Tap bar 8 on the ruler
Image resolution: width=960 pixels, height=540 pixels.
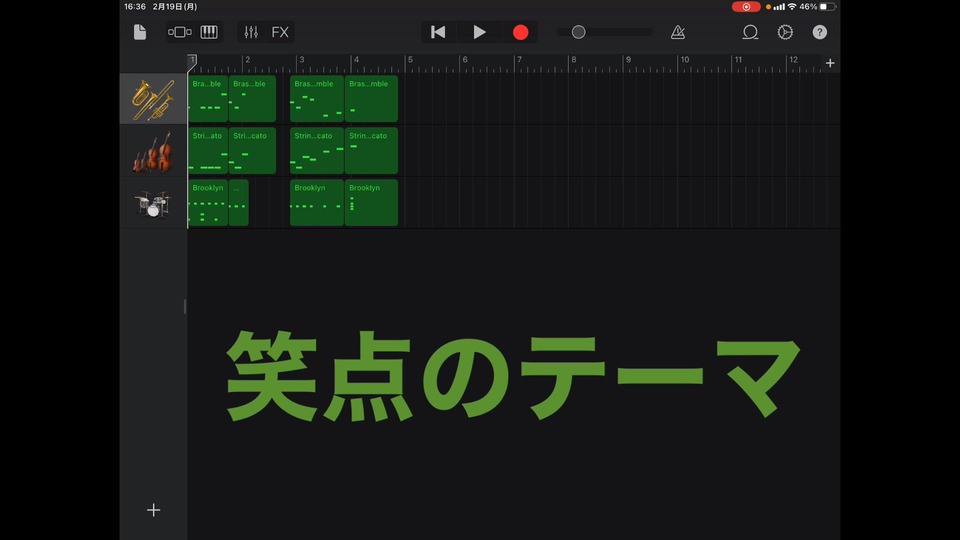coord(573,59)
